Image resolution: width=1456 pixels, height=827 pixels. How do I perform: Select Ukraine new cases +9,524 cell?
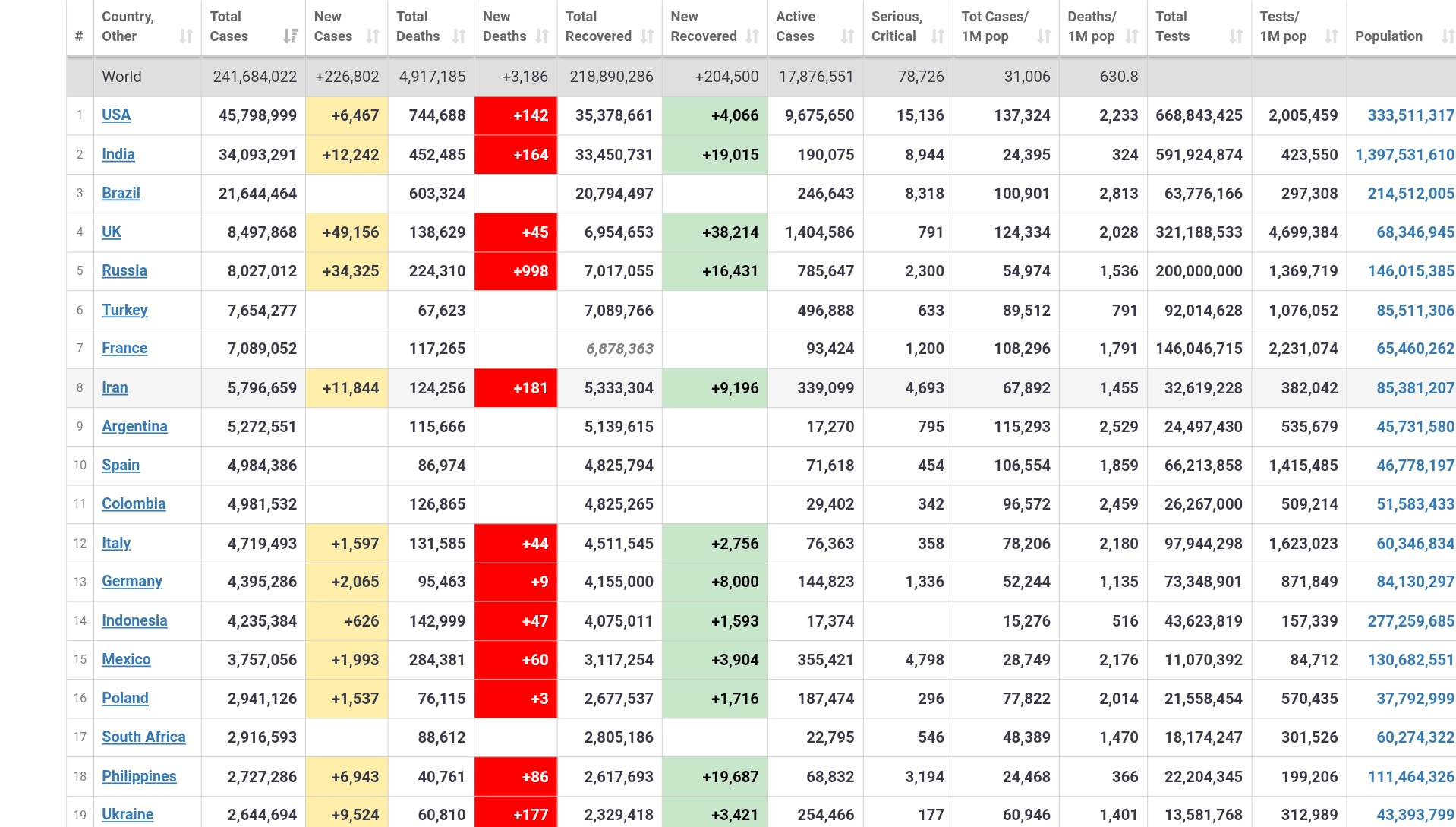[x=347, y=812]
